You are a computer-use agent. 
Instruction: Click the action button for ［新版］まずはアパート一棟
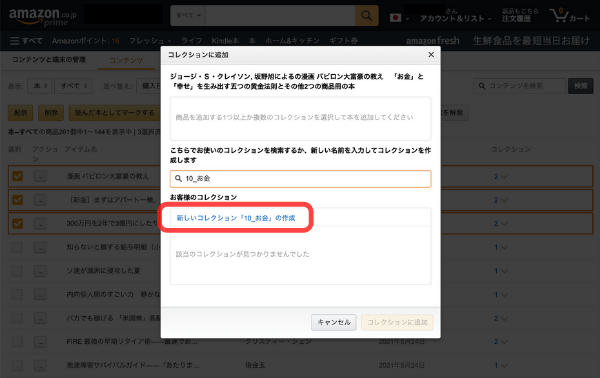[x=40, y=200]
